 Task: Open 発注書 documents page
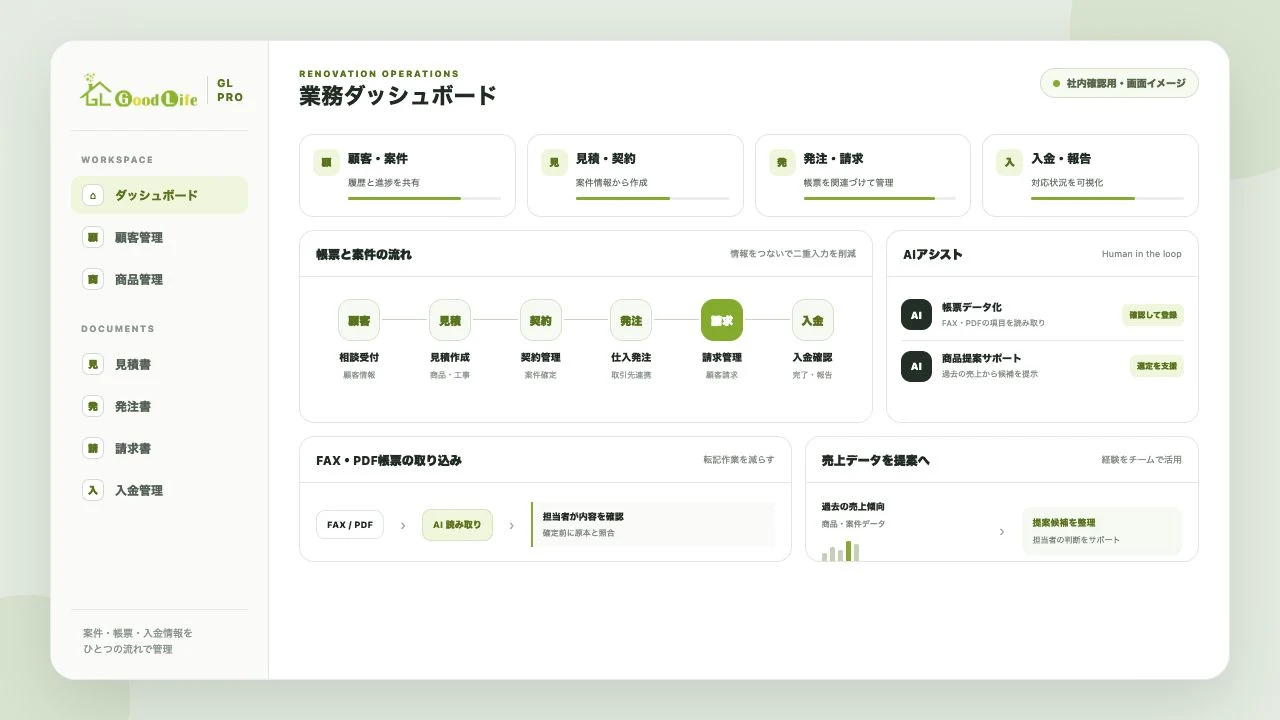(x=159, y=406)
